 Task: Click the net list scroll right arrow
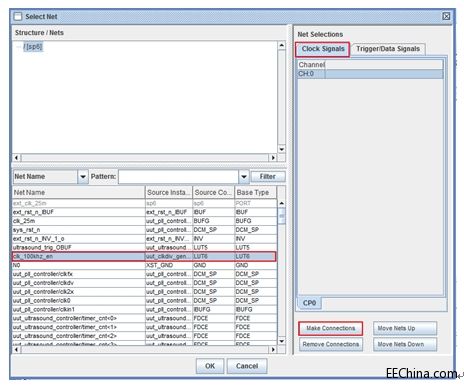[x=273, y=349]
